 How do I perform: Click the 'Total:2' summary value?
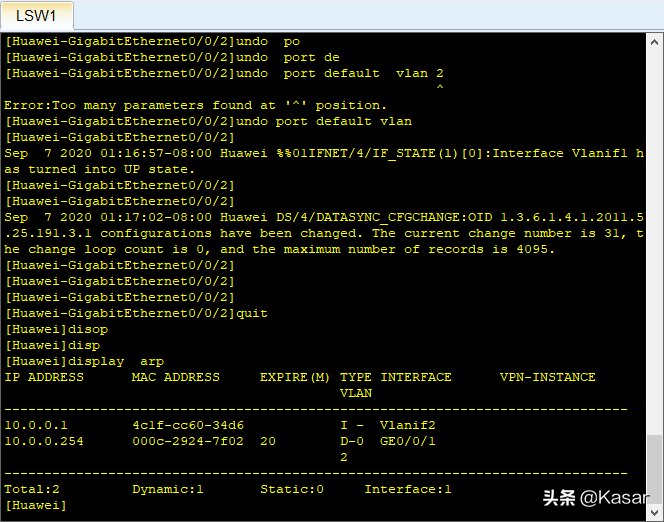point(32,489)
